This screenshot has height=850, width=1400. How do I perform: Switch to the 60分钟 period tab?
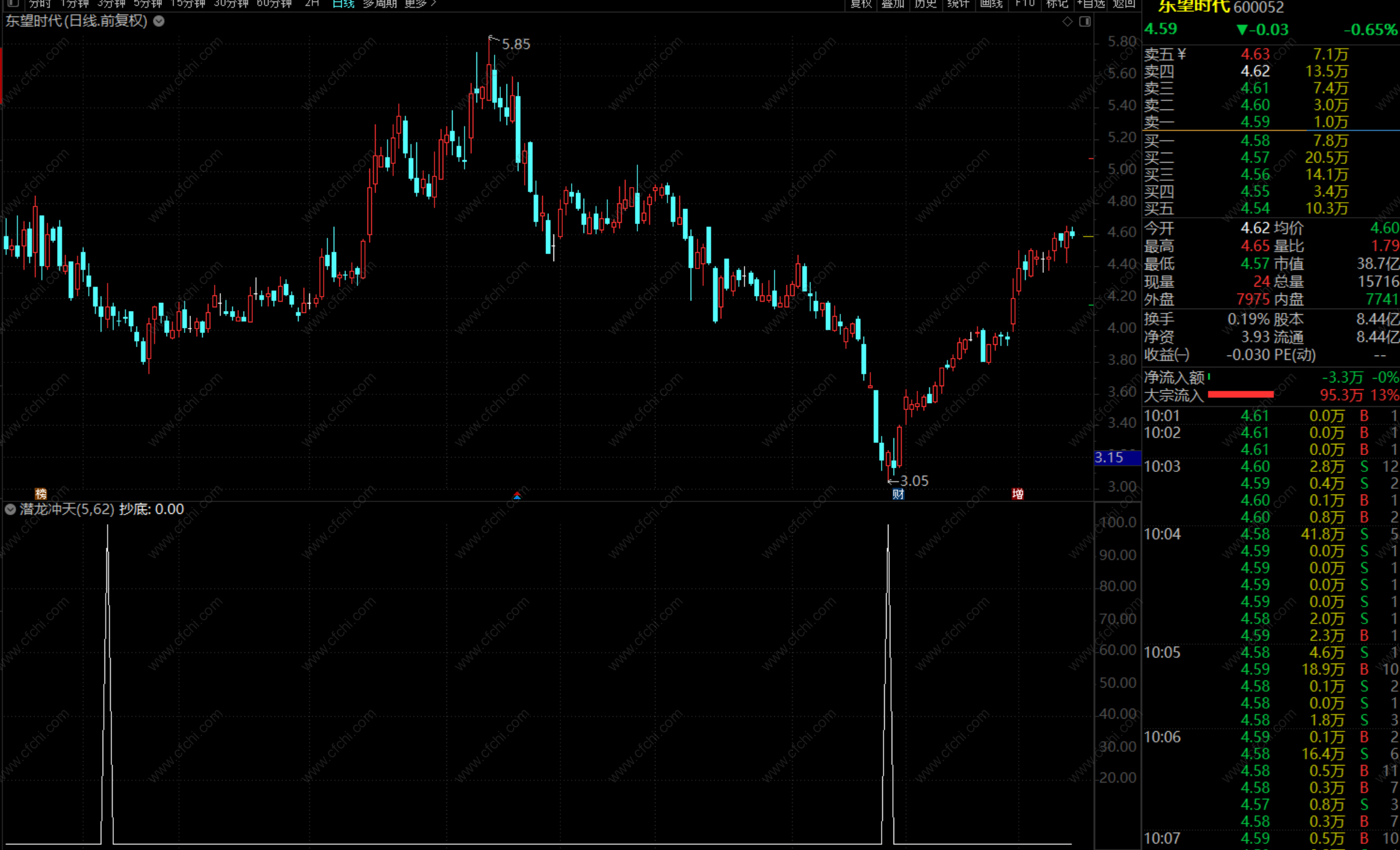tap(274, 3)
